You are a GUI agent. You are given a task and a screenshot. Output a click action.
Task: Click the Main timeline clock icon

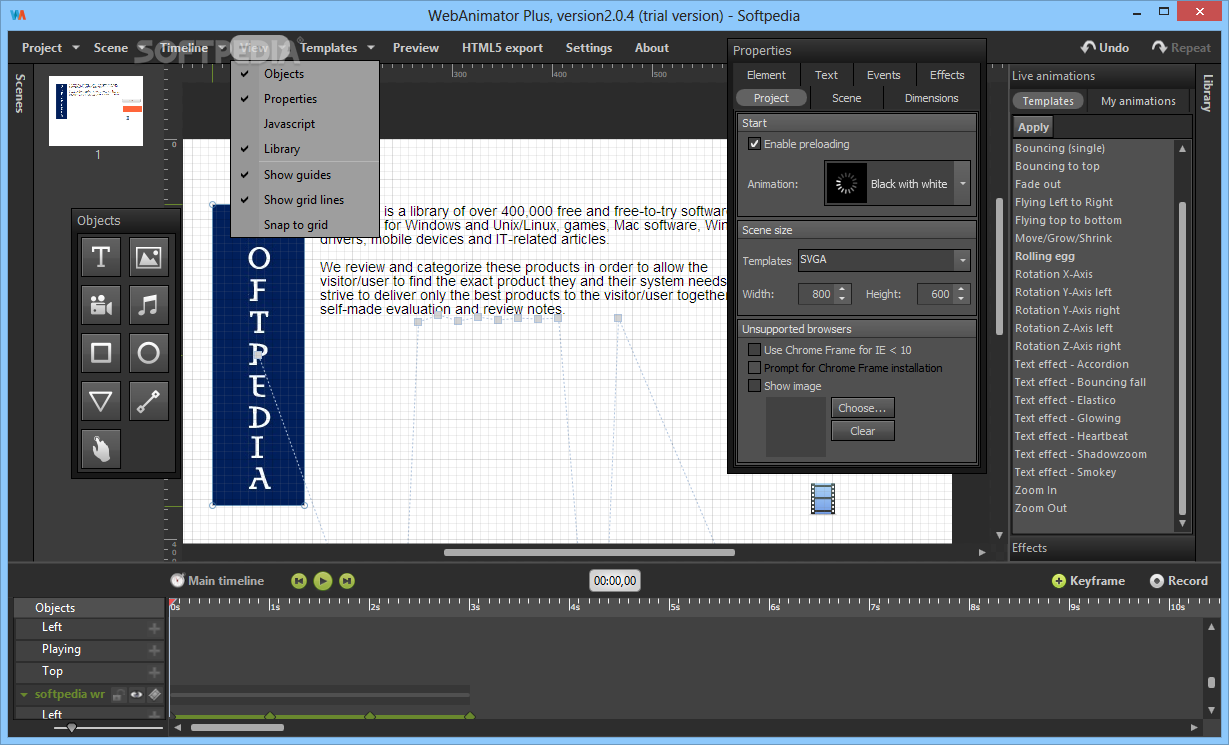coord(177,580)
